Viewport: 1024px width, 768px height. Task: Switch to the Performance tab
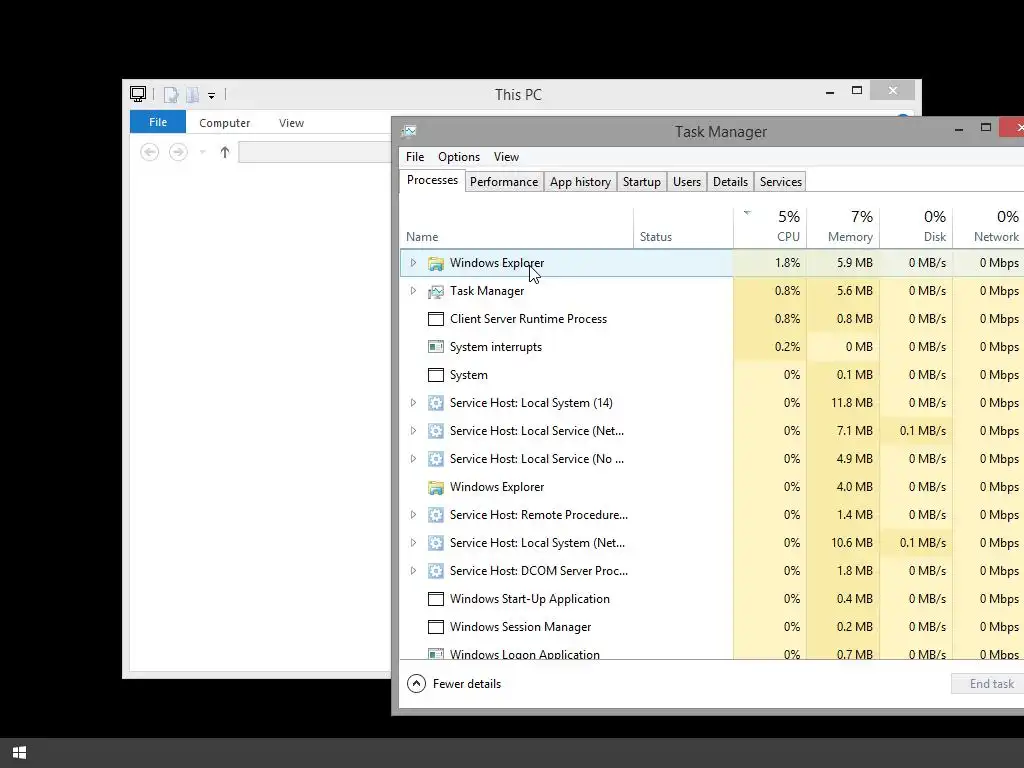(x=504, y=182)
